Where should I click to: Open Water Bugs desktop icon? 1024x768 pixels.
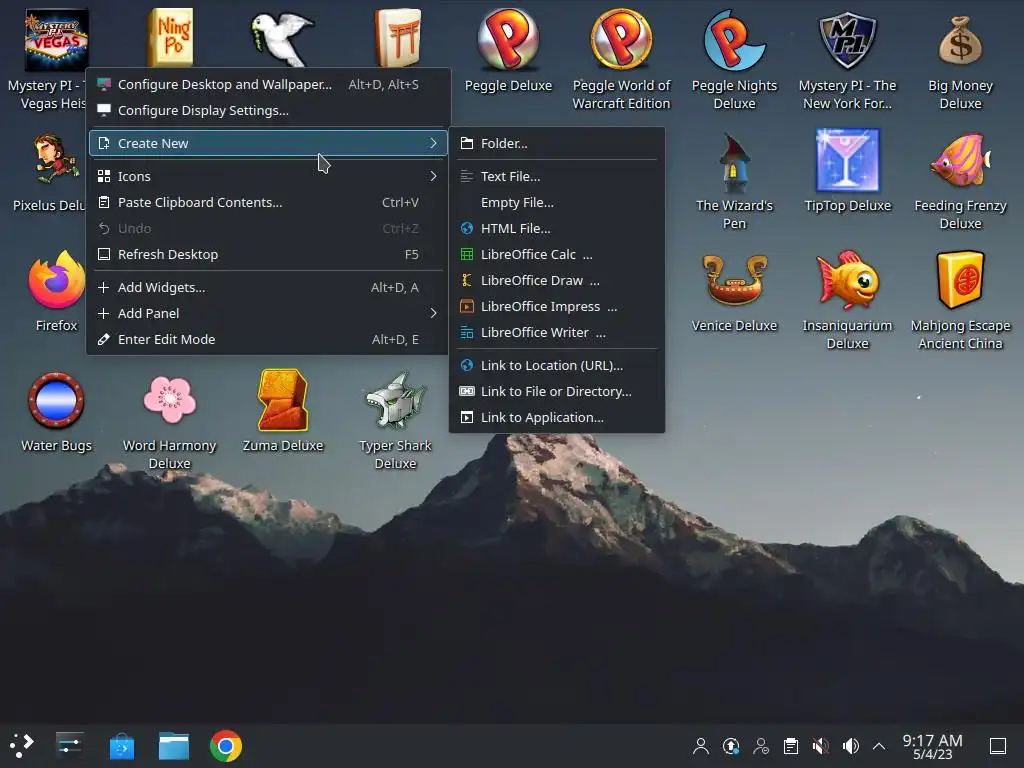(56, 400)
